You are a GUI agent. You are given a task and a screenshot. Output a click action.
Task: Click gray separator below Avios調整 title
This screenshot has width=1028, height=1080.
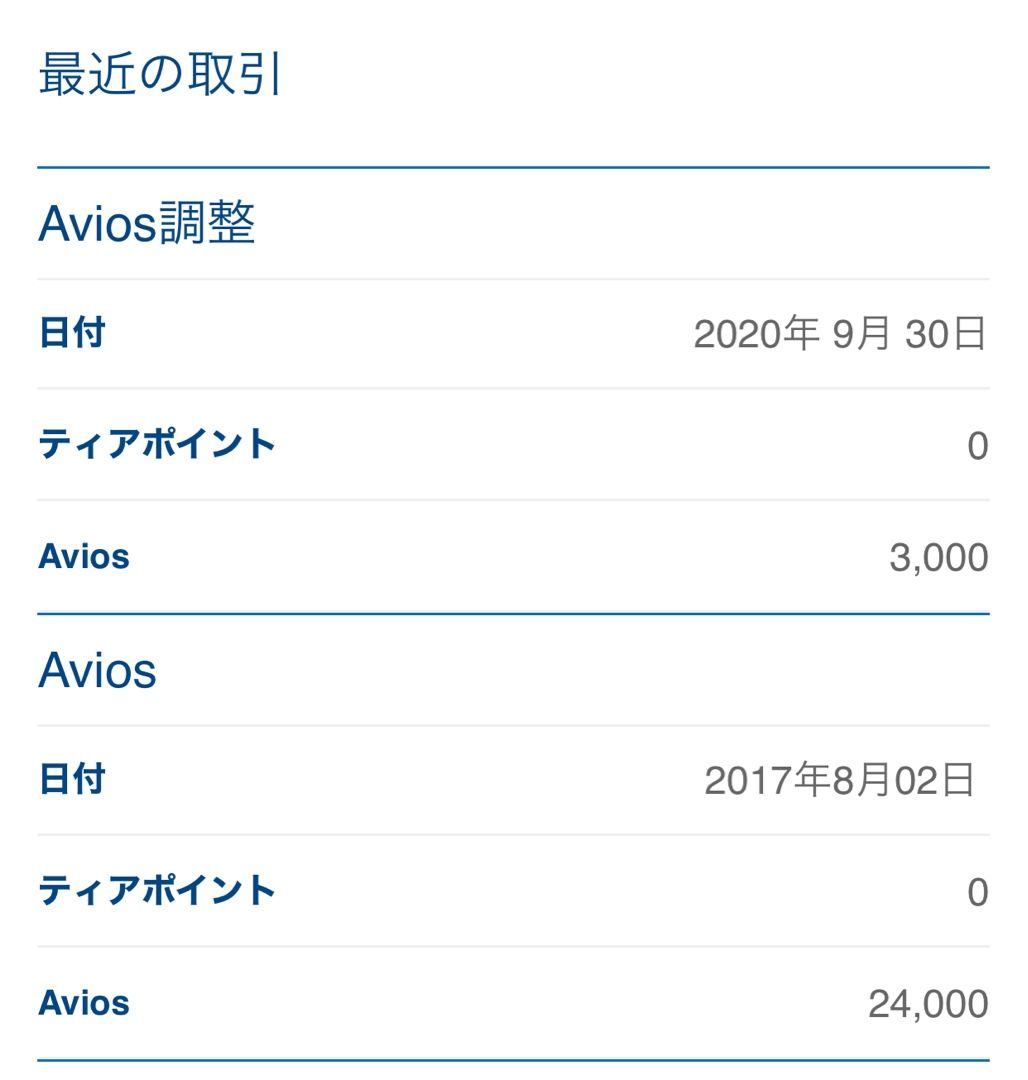[x=513, y=279]
